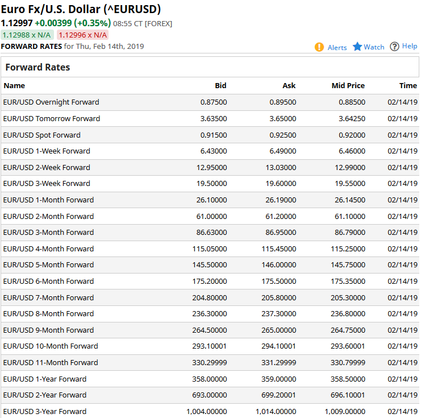Sort the table by Ask column header
The image size is (421, 418).
pos(289,86)
